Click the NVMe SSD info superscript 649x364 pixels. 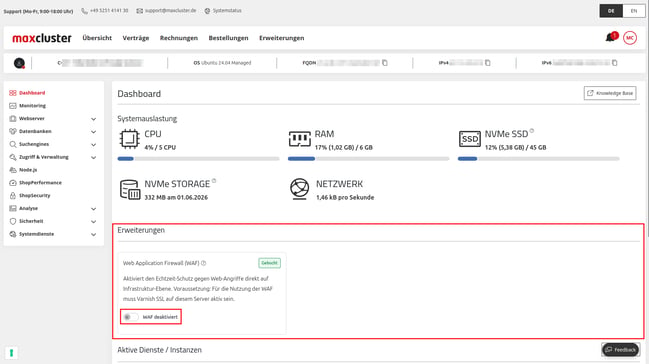[x=532, y=131]
